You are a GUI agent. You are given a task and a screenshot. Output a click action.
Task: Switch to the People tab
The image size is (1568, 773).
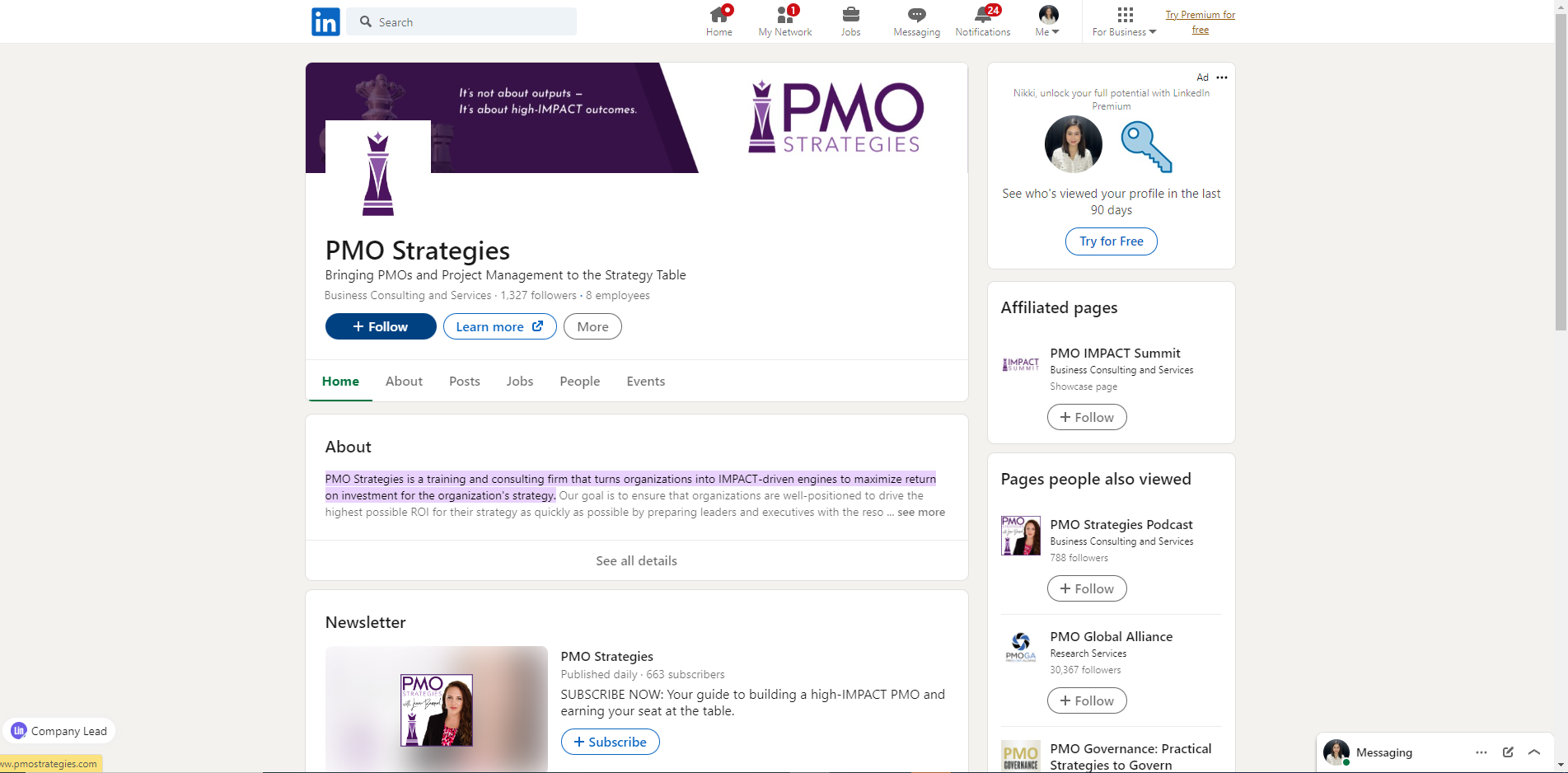tap(580, 381)
